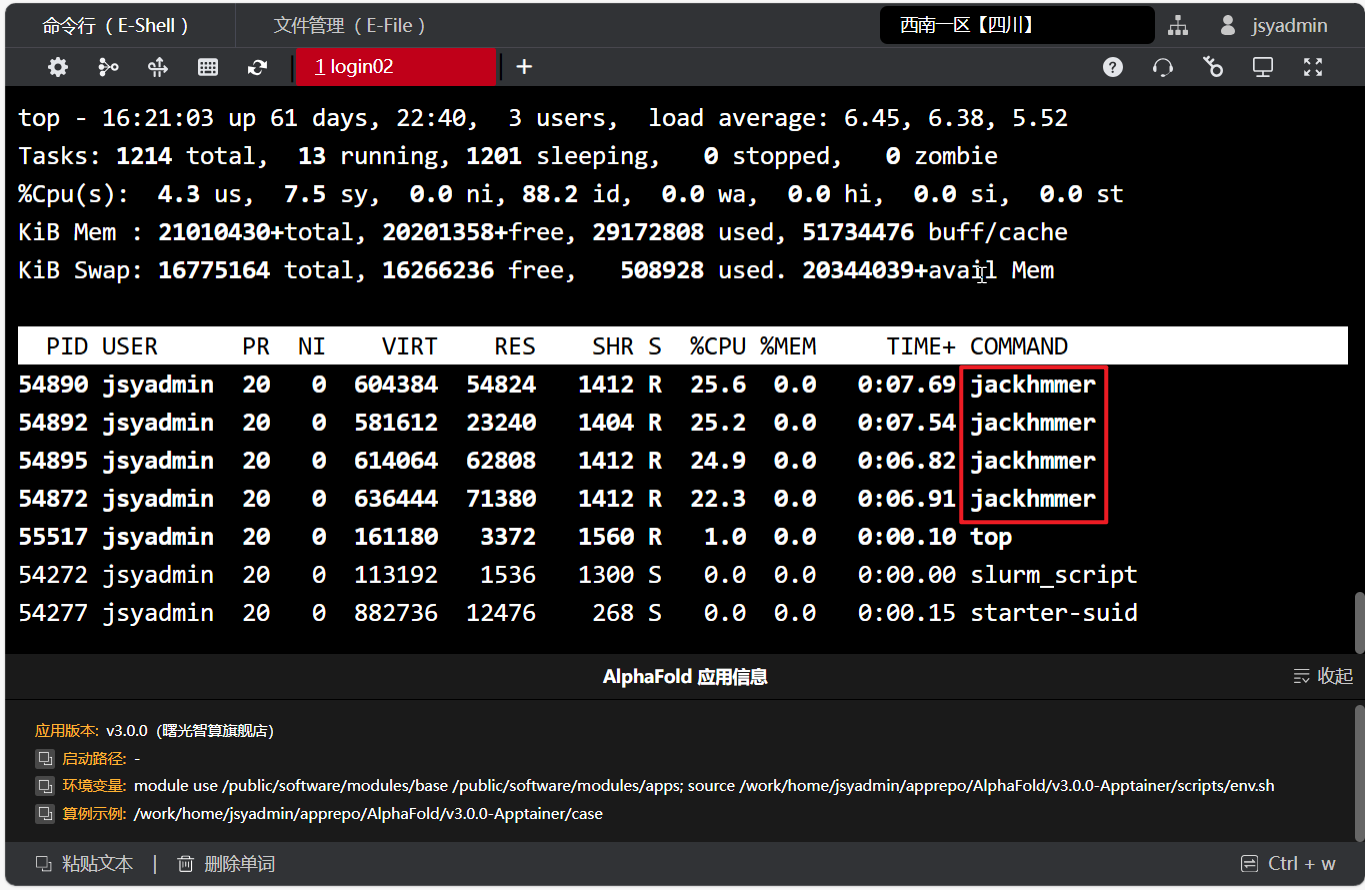This screenshot has width=1365, height=890.
Task: Copy the 启动路径 value via icon
Action: tap(45, 759)
